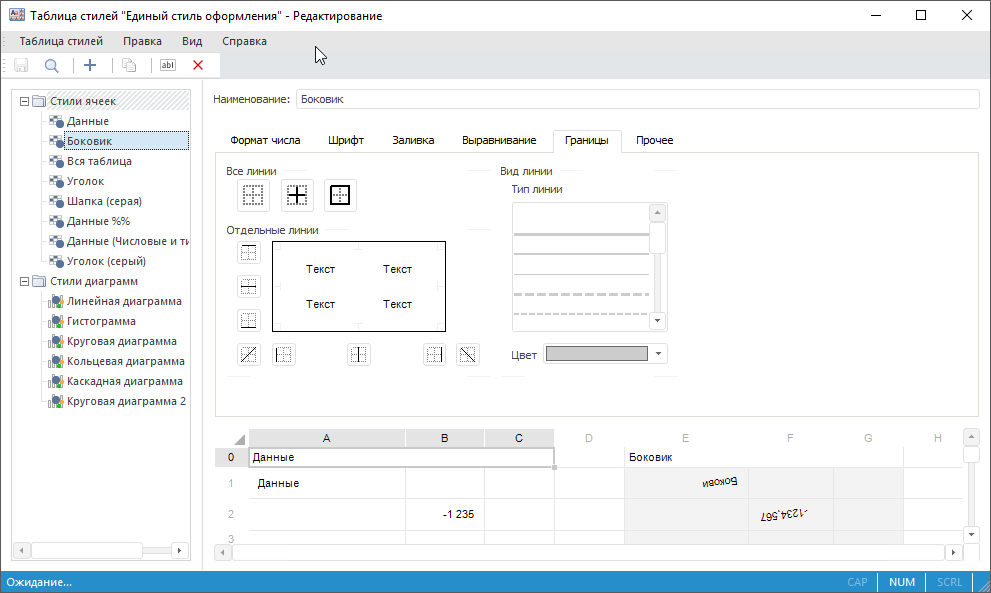Click the grey Цвет color swatch
The height and width of the screenshot is (593, 991).
597,354
